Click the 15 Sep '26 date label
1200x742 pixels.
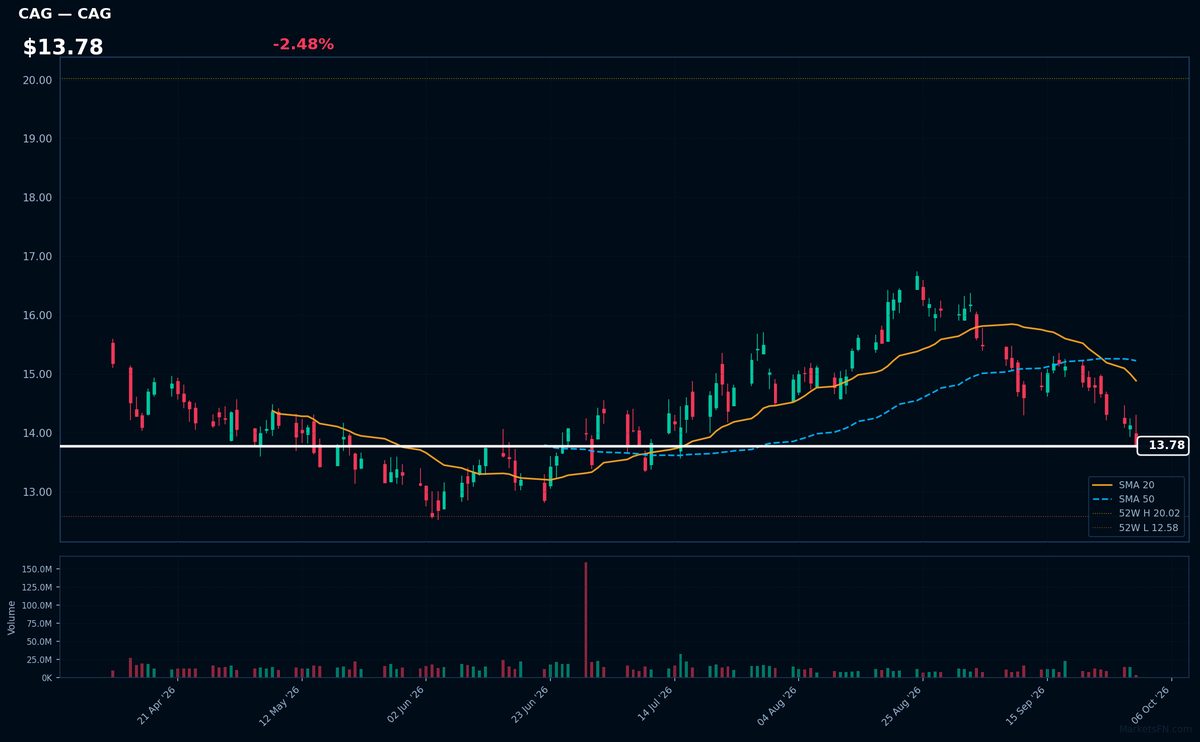point(1025,705)
